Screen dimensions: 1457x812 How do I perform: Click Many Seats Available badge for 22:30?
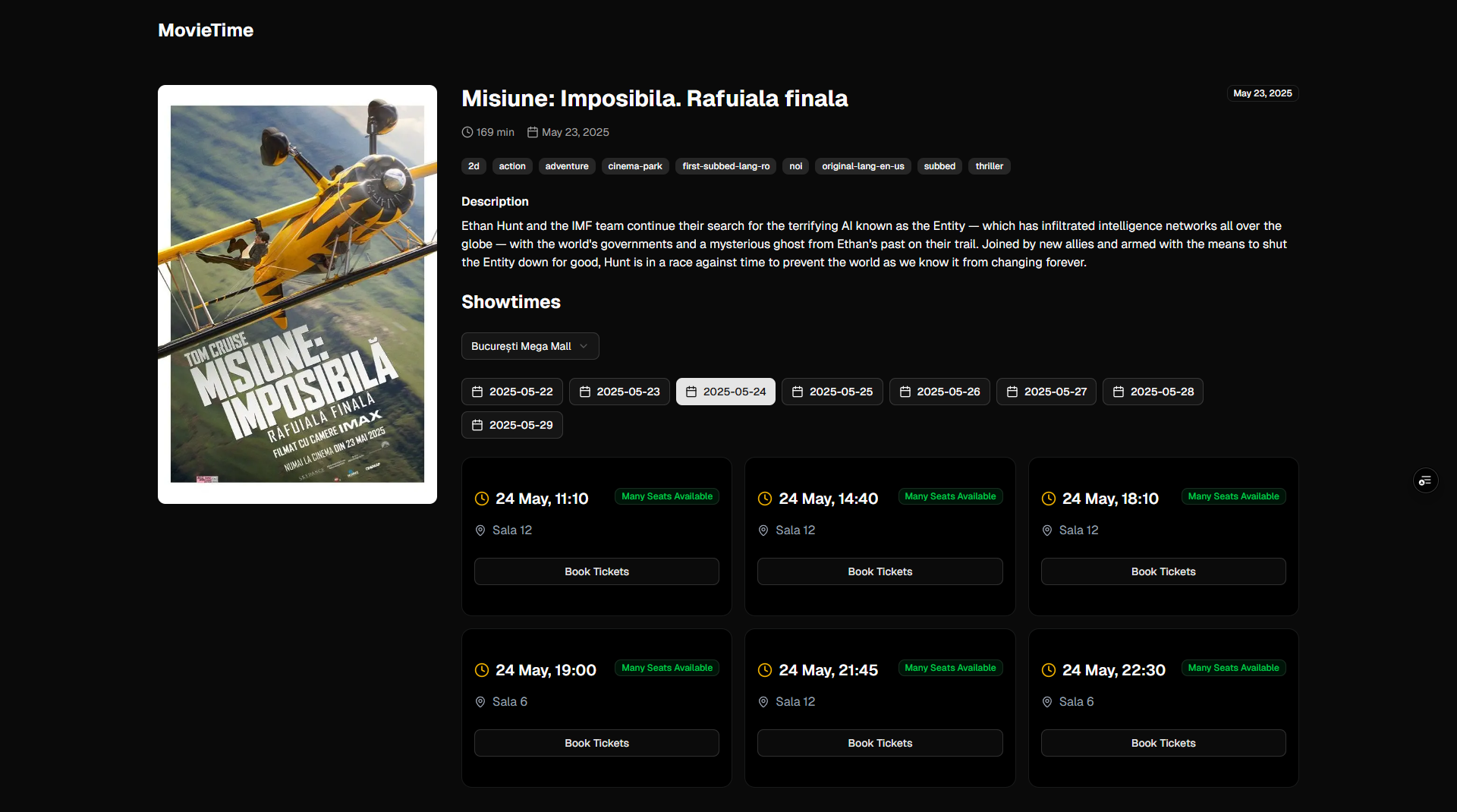click(x=1233, y=668)
